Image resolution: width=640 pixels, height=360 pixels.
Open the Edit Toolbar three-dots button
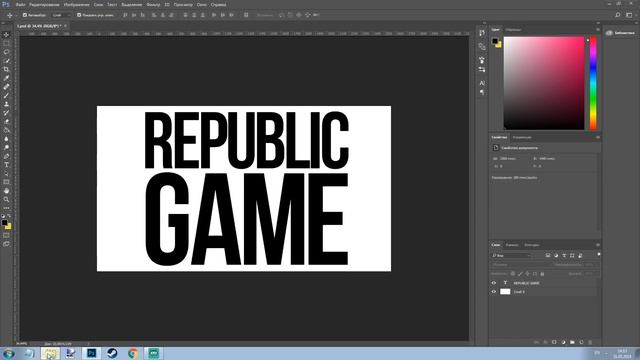point(6,208)
